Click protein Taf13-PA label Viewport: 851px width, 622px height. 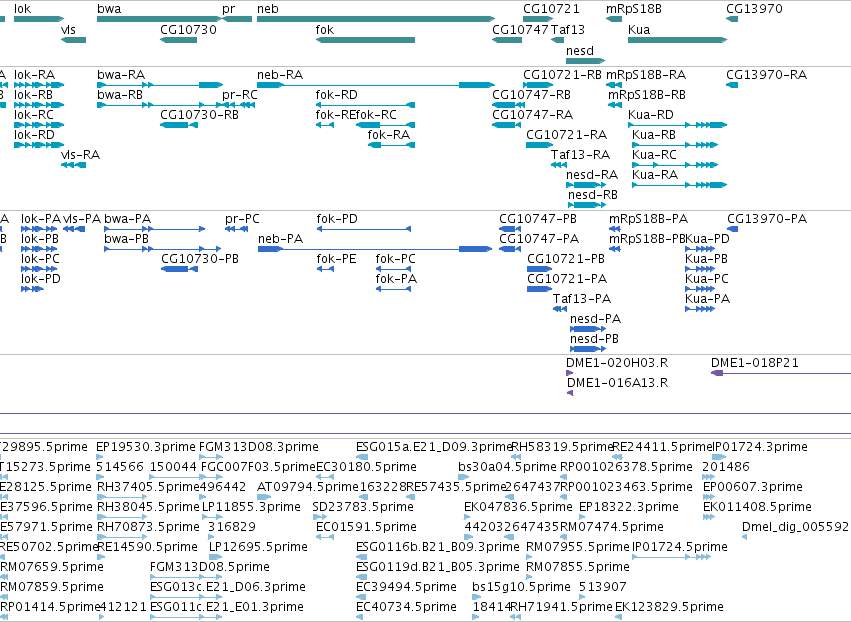point(582,299)
